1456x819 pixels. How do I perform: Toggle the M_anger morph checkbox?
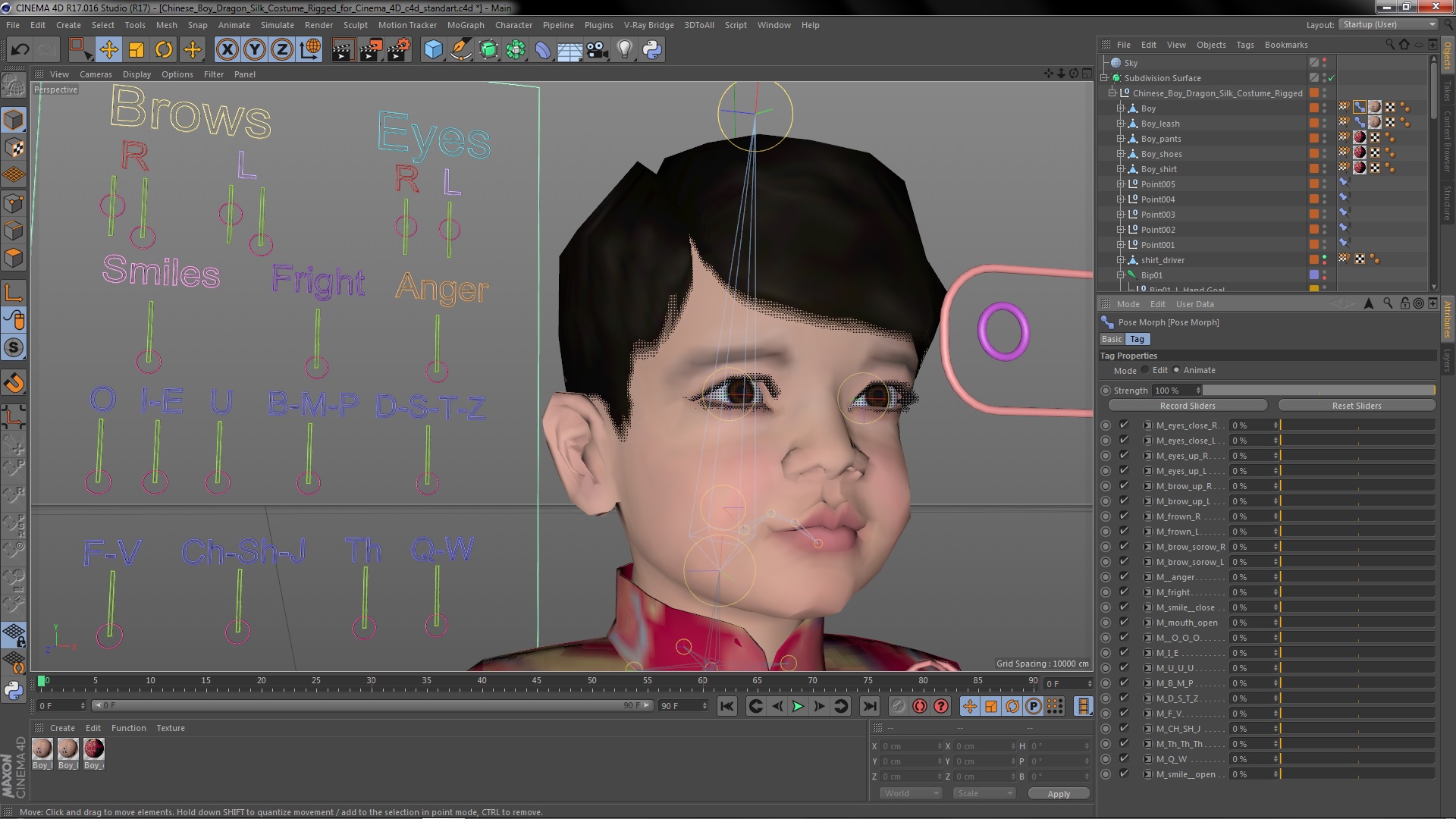click(1124, 577)
